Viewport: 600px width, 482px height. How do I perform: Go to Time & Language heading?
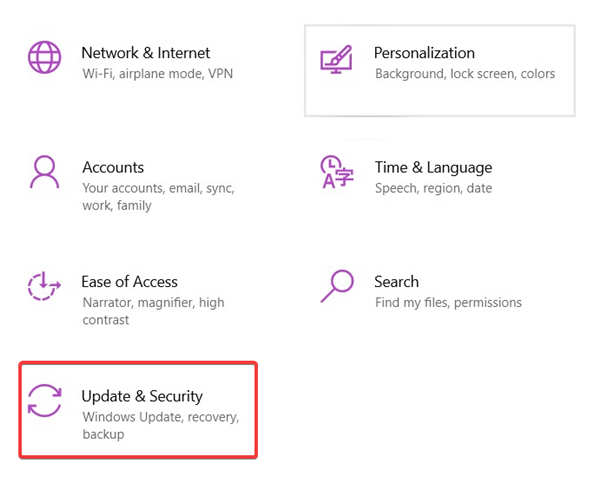click(x=433, y=167)
